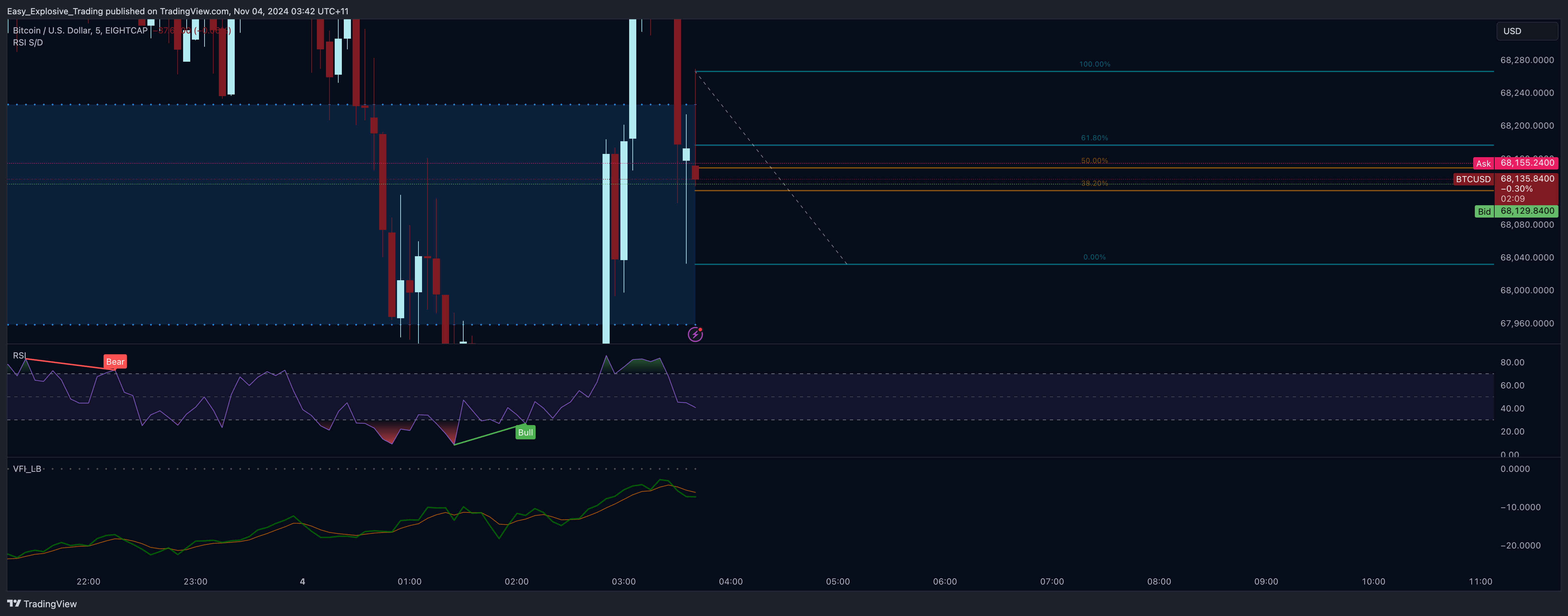The height and width of the screenshot is (616, 1568).
Task: Click the 05:00 time axis label
Action: pyautogui.click(x=838, y=581)
